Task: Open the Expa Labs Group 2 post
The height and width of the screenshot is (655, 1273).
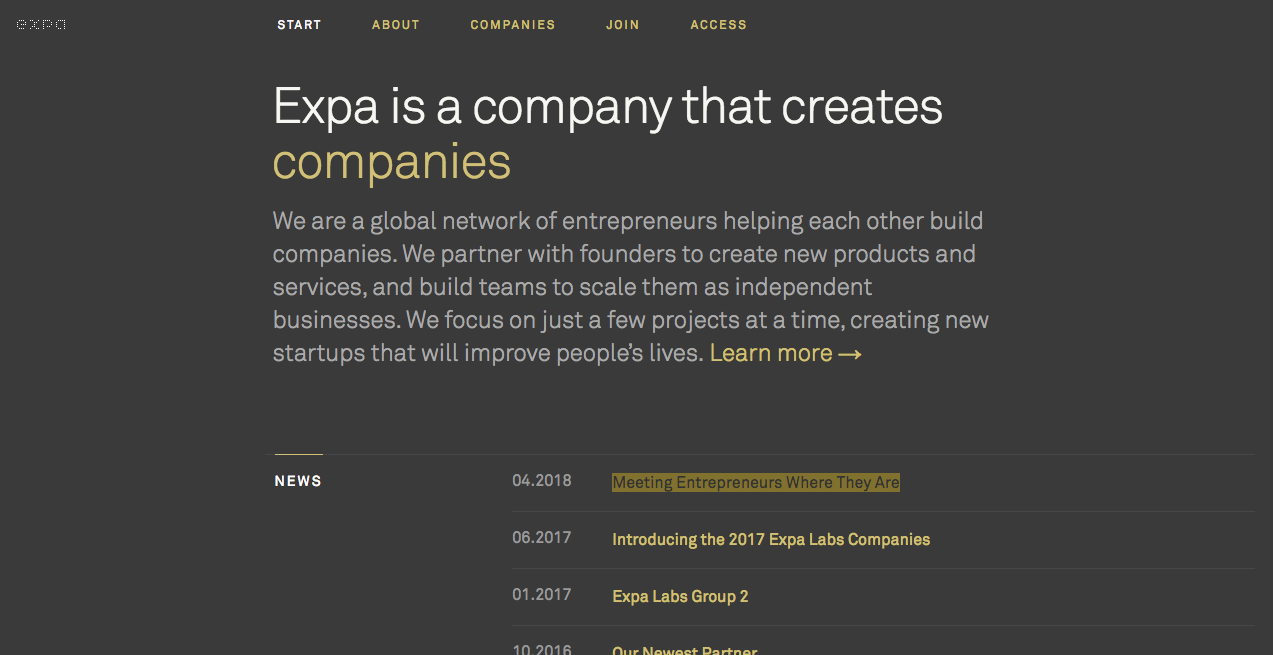Action: (680, 597)
